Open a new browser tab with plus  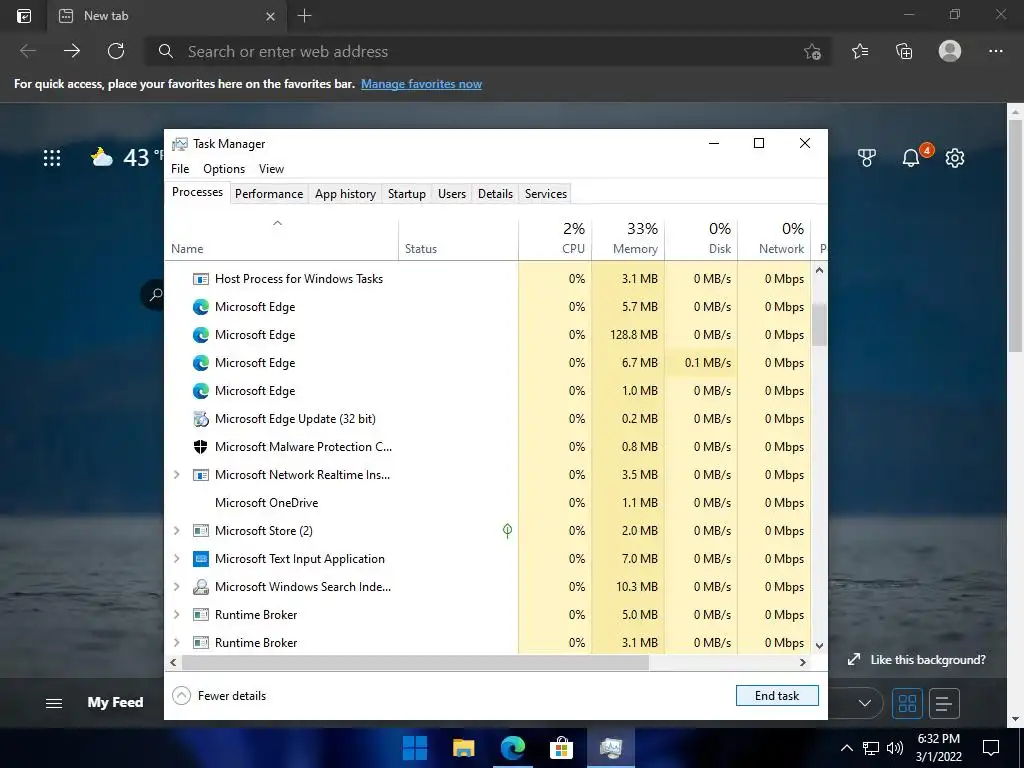pos(304,16)
